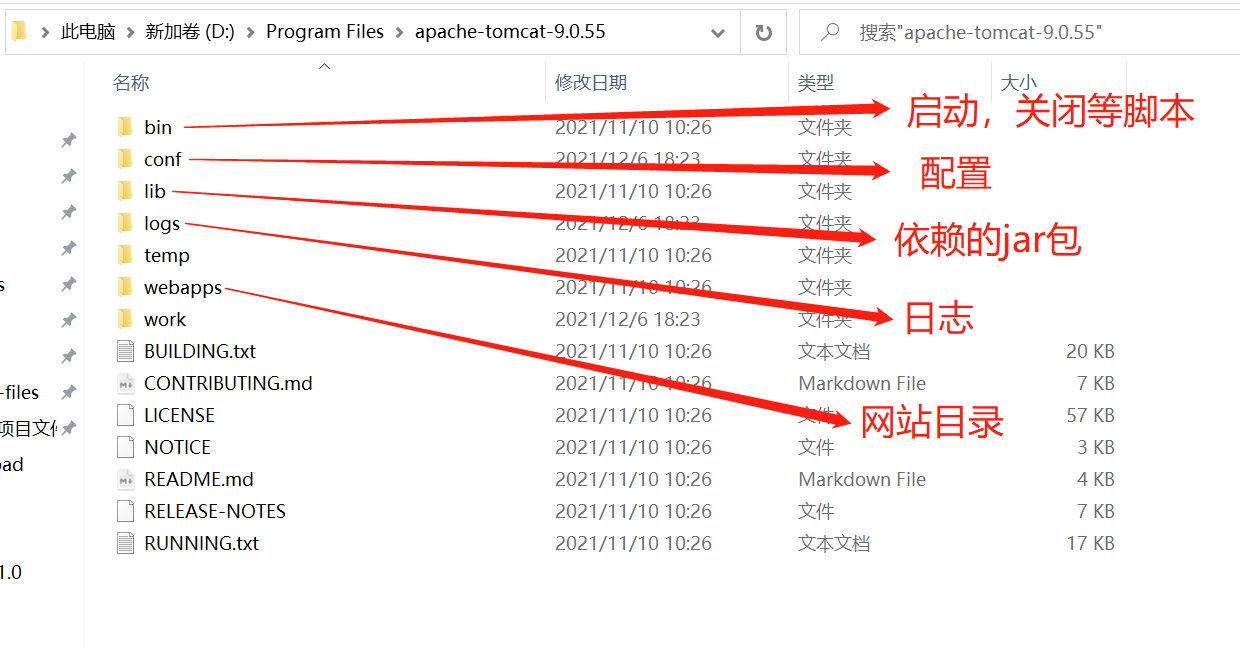1240x649 pixels.
Task: Click the NOTICE file icon
Action: click(x=125, y=447)
